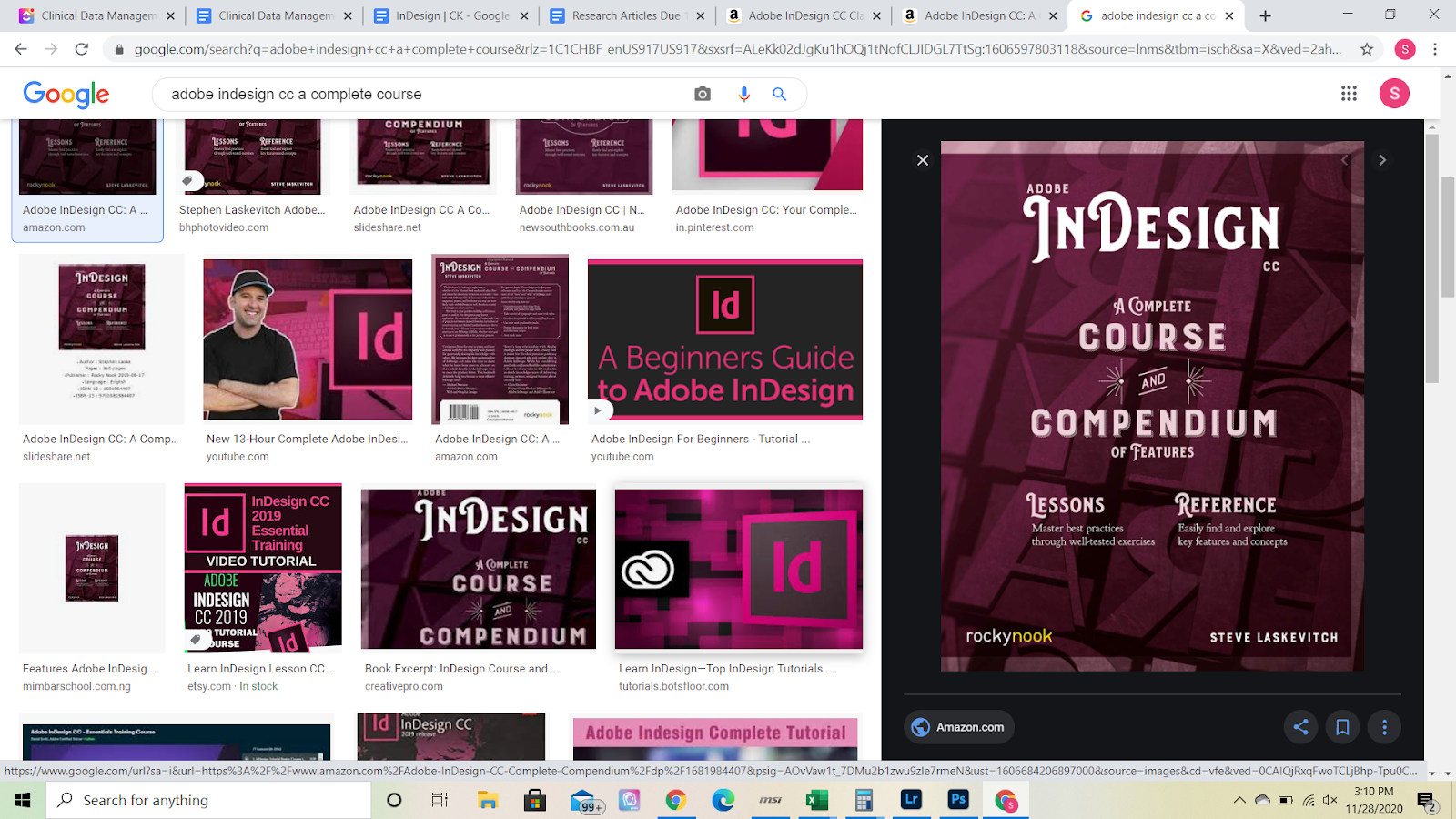Launch Excel from the taskbar
1456x819 pixels.
816,800
